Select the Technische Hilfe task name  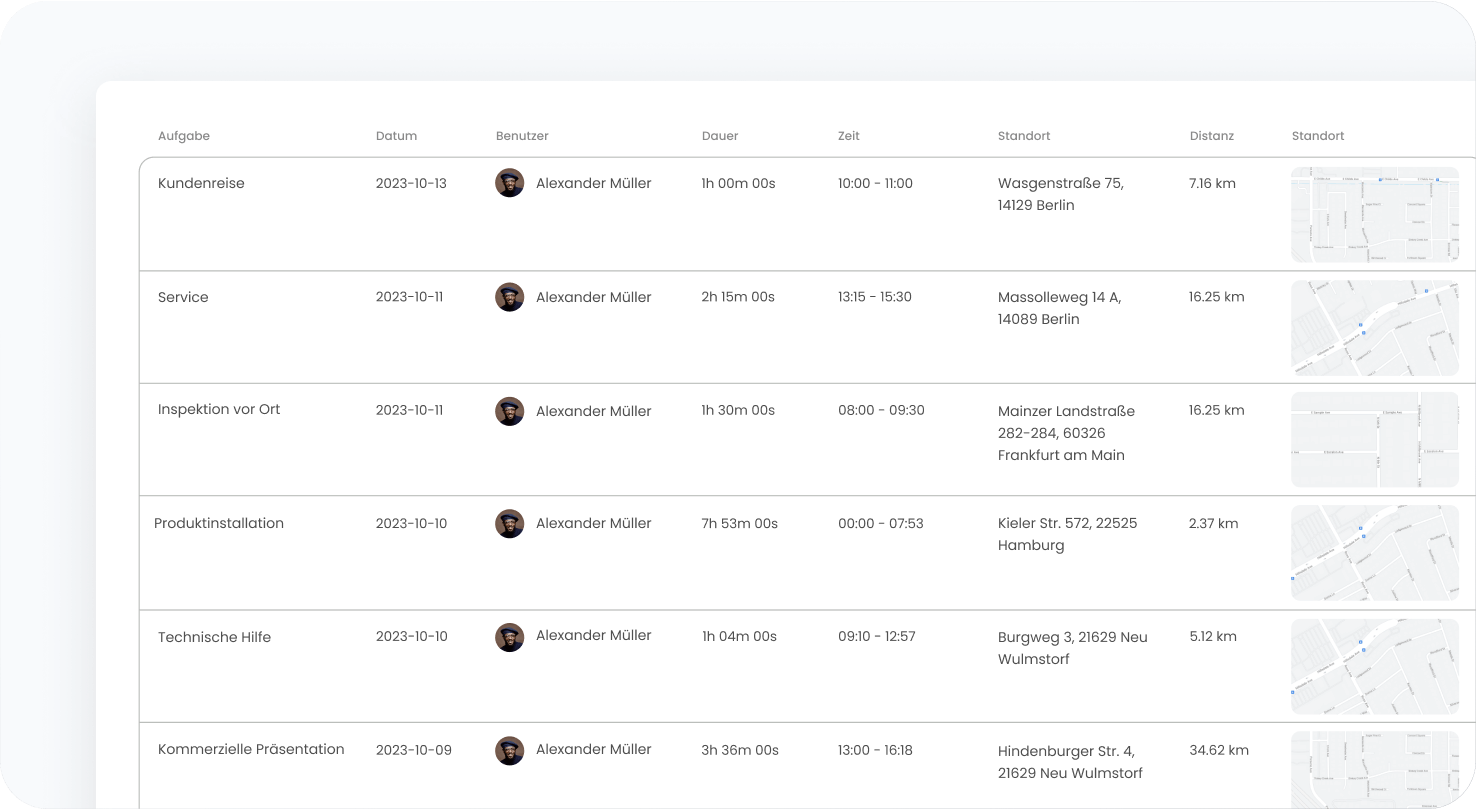tap(214, 638)
